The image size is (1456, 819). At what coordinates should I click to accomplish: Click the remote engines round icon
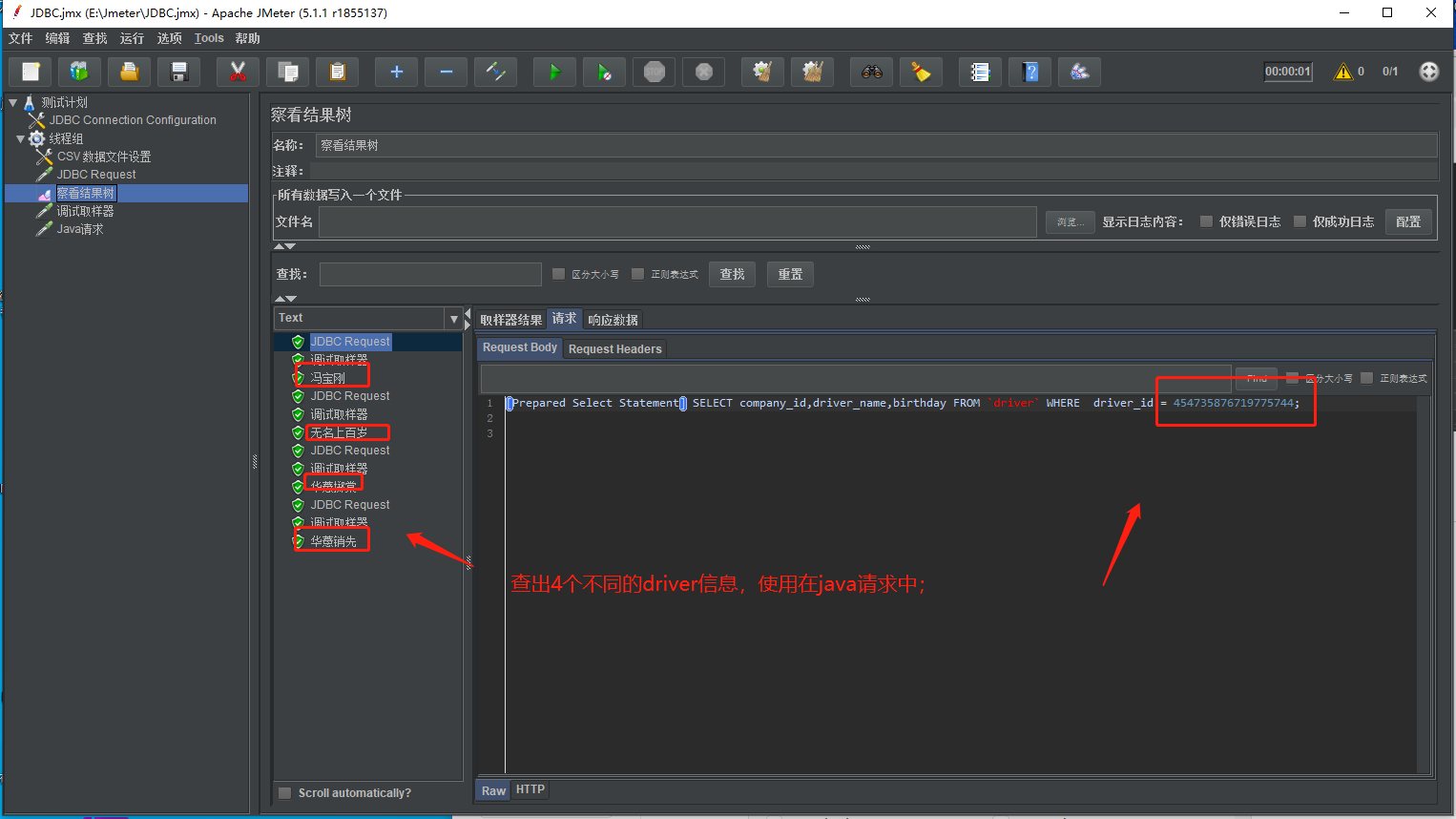coord(1428,72)
